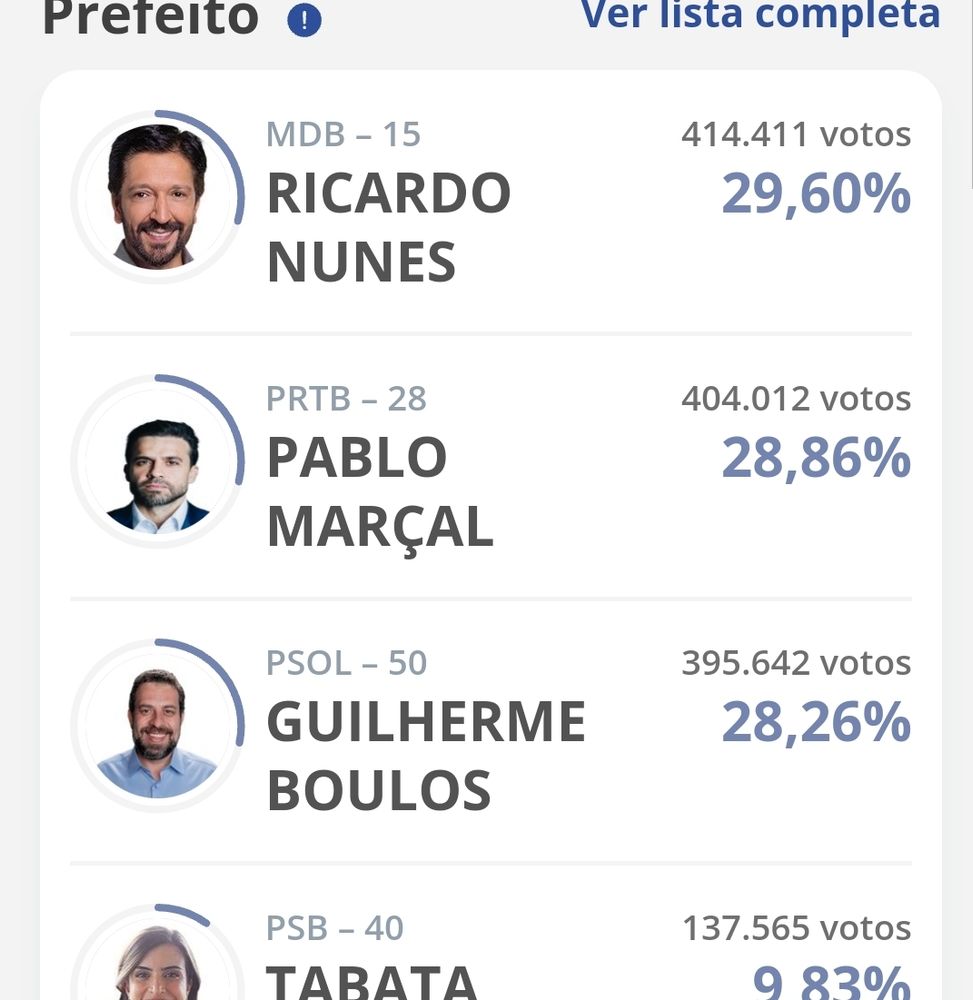Click Pablo Marçal's candidate photo
The height and width of the screenshot is (1000, 973).
(157, 462)
